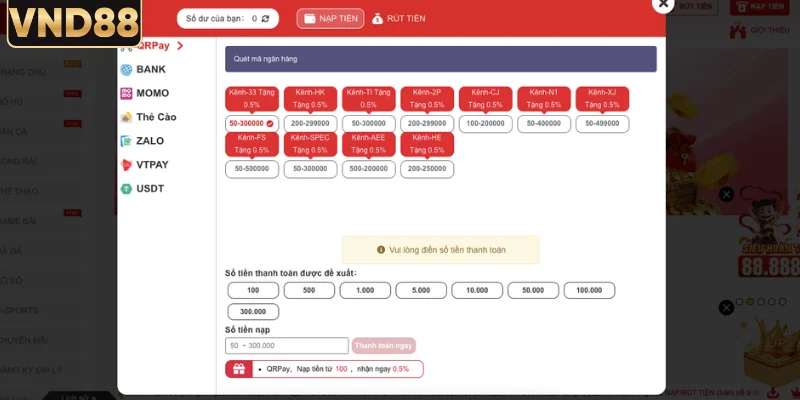800x400 pixels.
Task: Click background NẠP TIỀN button at top right
Action: click(760, 7)
